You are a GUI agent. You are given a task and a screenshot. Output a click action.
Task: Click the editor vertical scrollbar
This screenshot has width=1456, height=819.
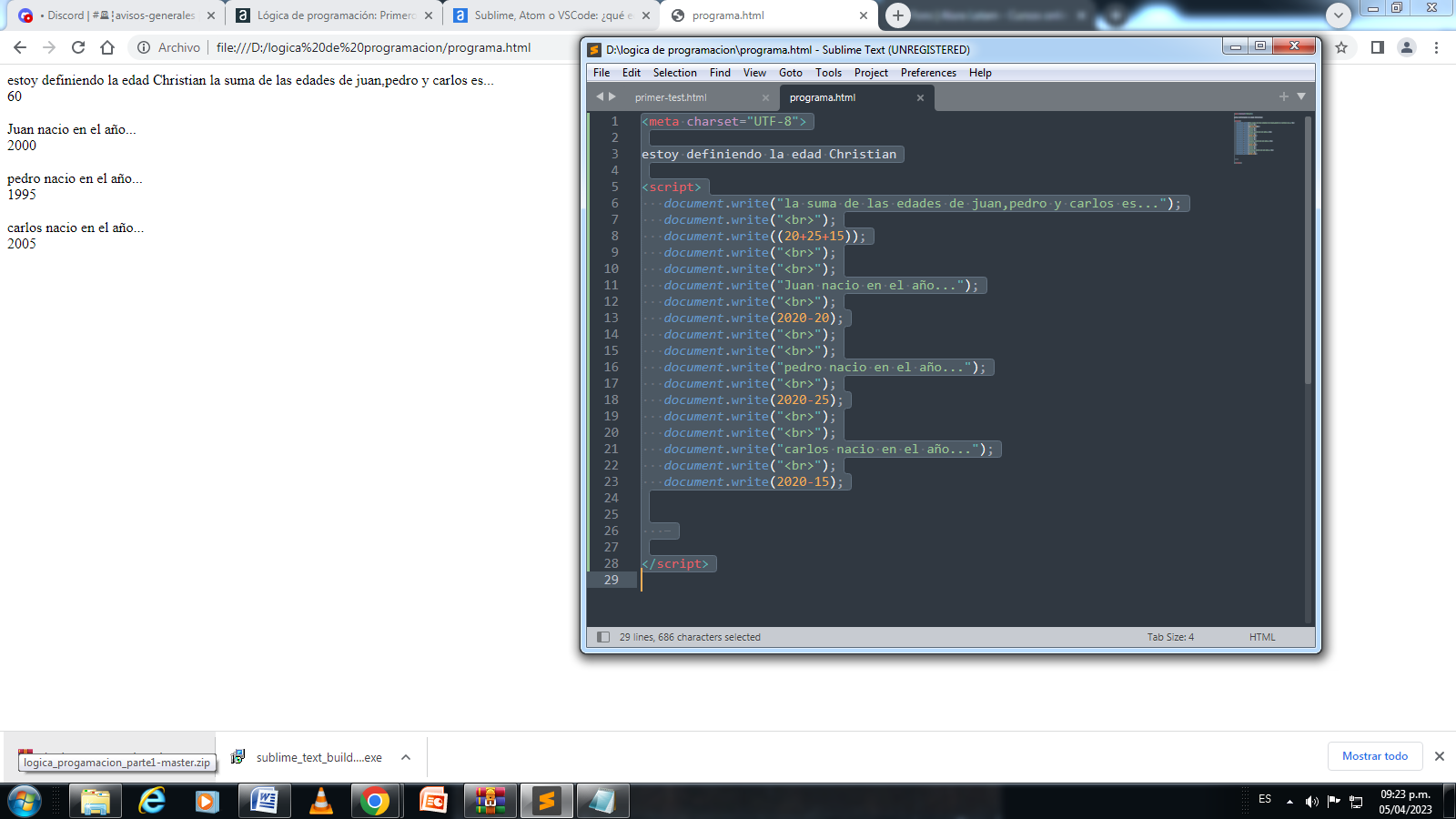pyautogui.click(x=1309, y=250)
